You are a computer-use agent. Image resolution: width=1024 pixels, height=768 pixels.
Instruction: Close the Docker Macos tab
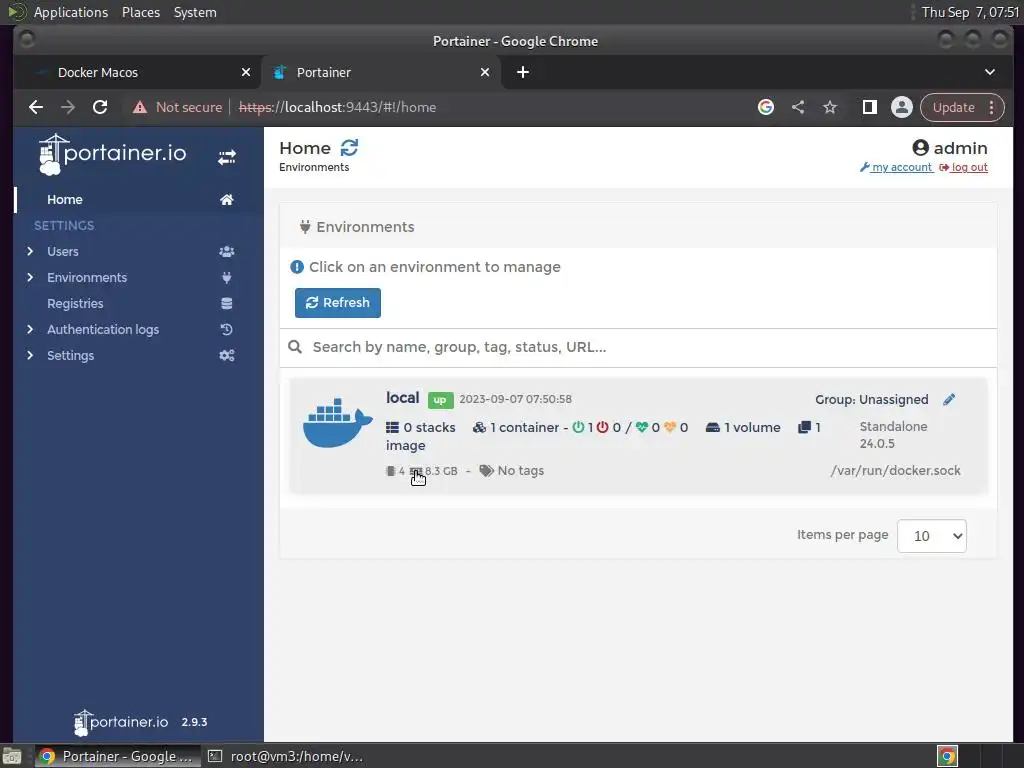(x=246, y=72)
